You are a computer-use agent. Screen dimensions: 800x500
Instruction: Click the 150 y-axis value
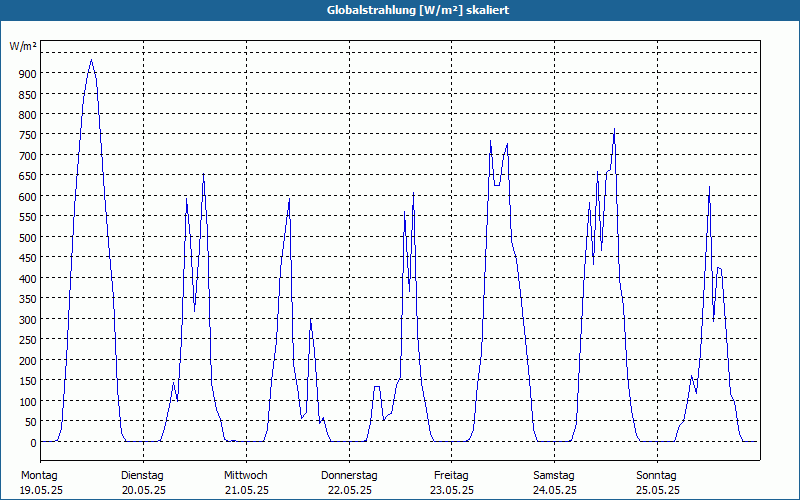(x=28, y=381)
